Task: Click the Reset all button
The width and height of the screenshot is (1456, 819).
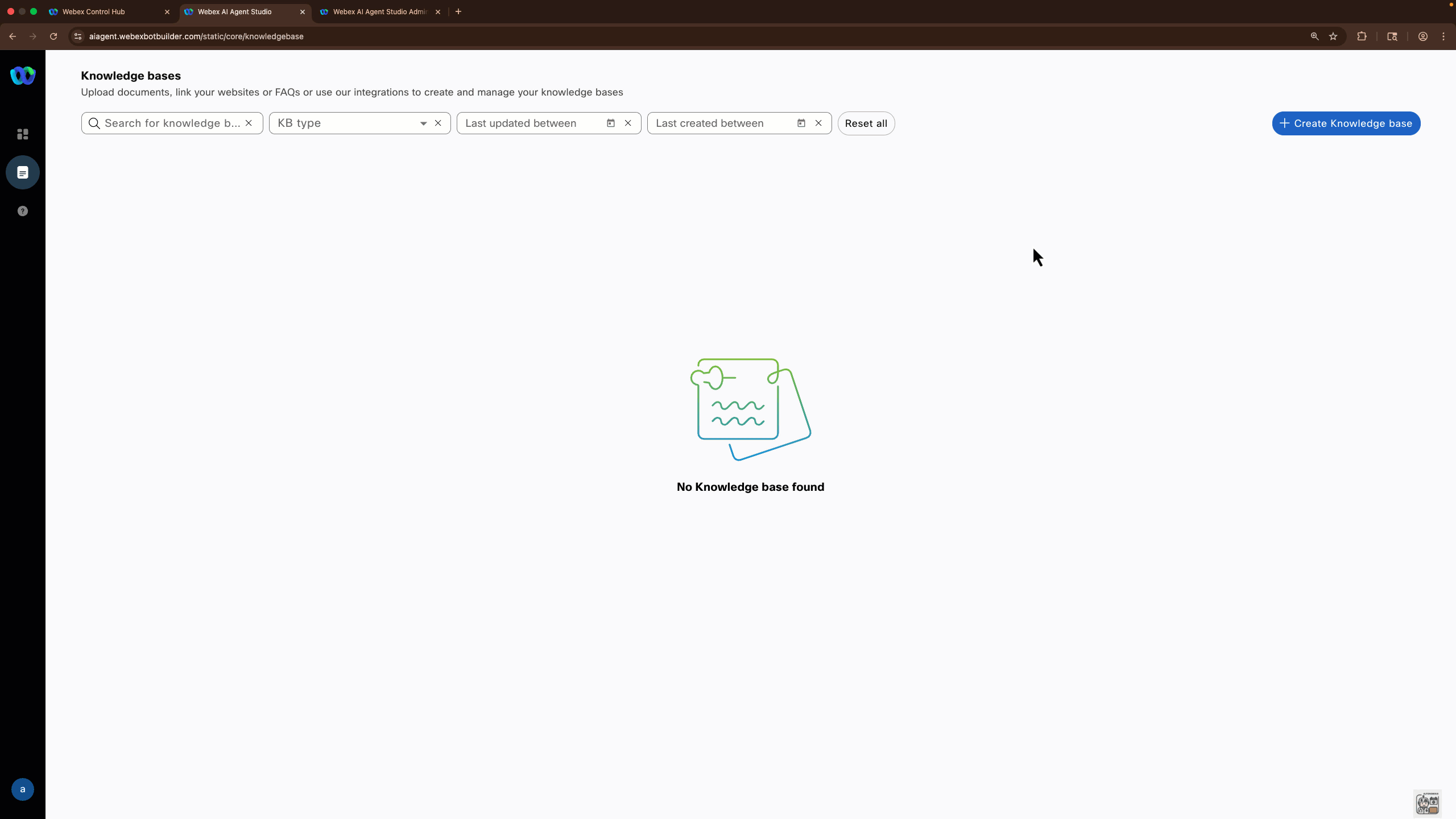Action: coord(866,123)
